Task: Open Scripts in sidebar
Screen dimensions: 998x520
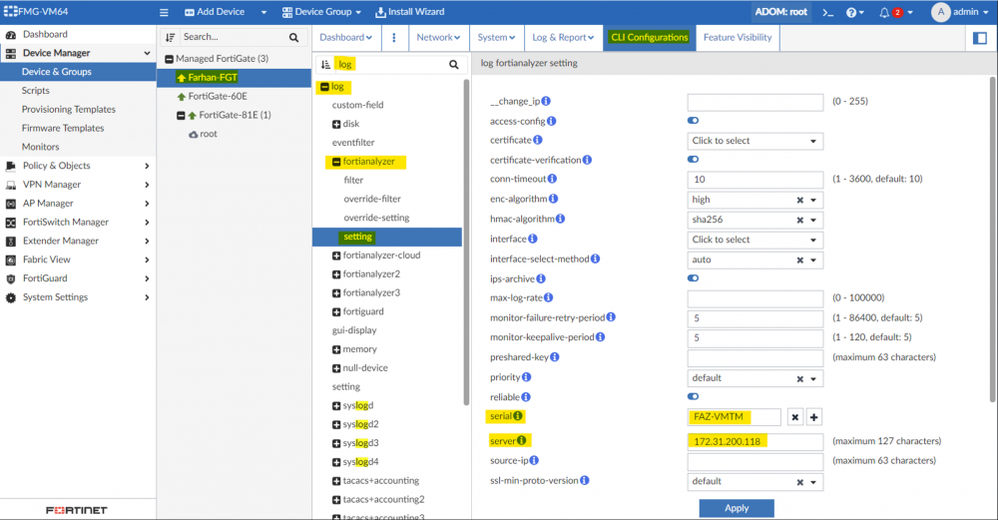Action: 36,90
